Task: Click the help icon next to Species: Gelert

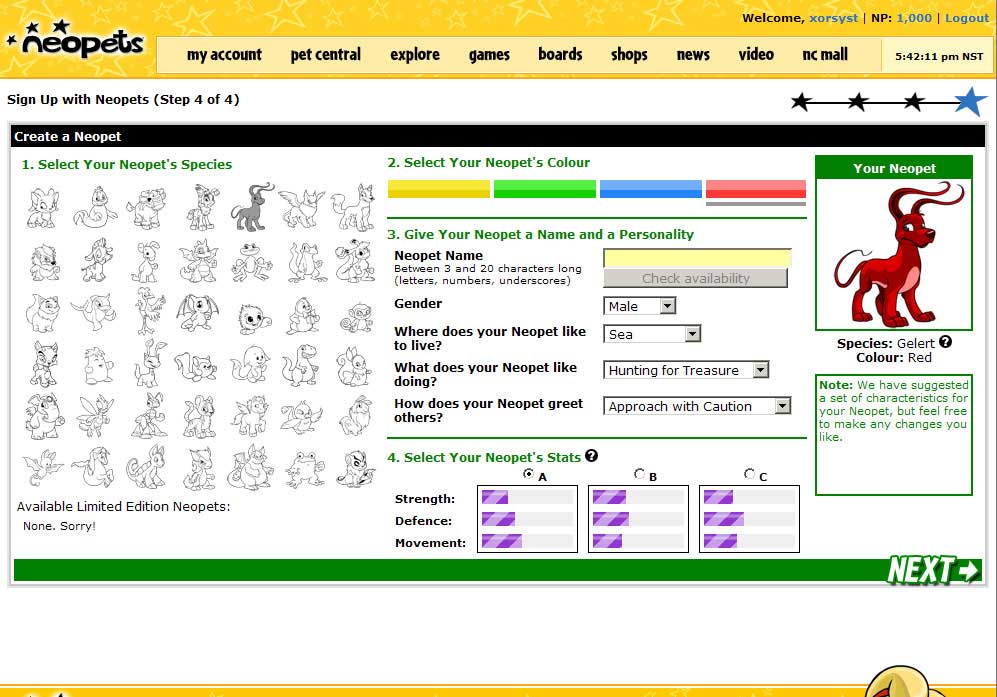Action: [x=945, y=342]
